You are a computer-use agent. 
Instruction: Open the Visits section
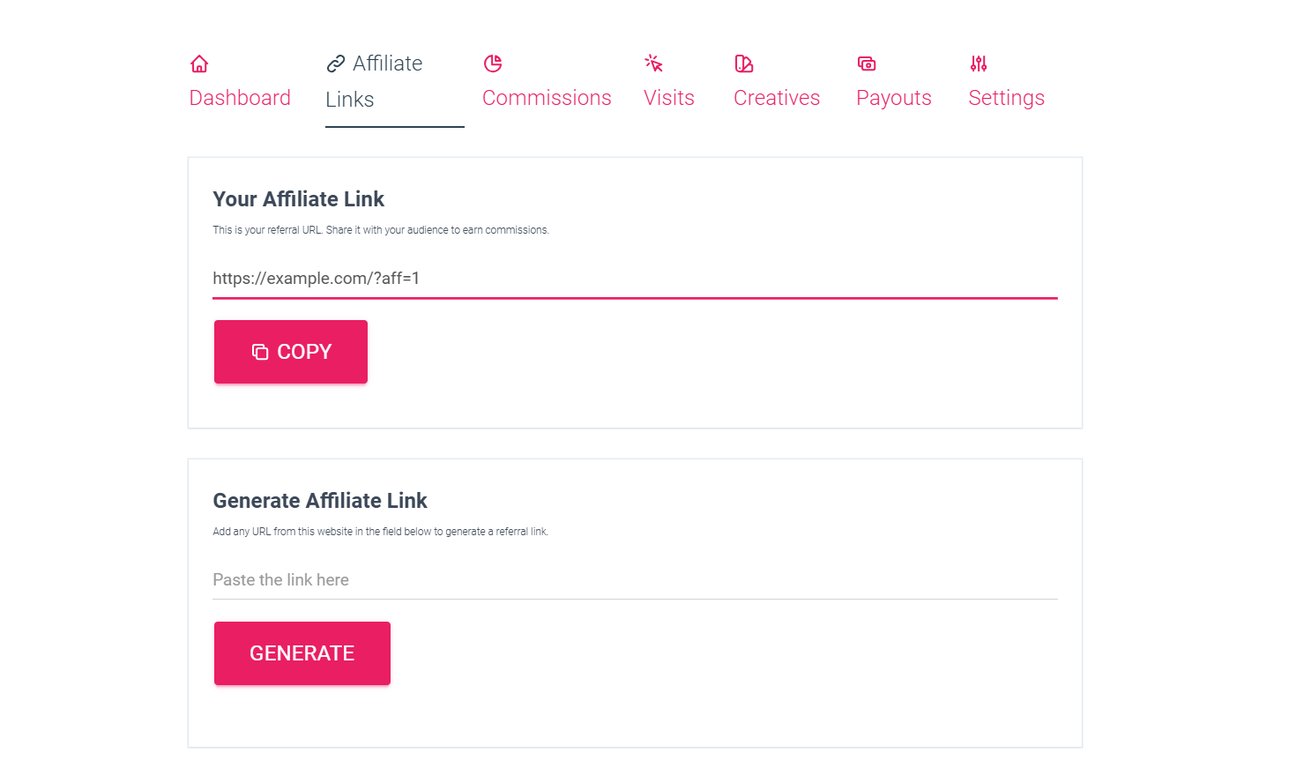coord(668,97)
